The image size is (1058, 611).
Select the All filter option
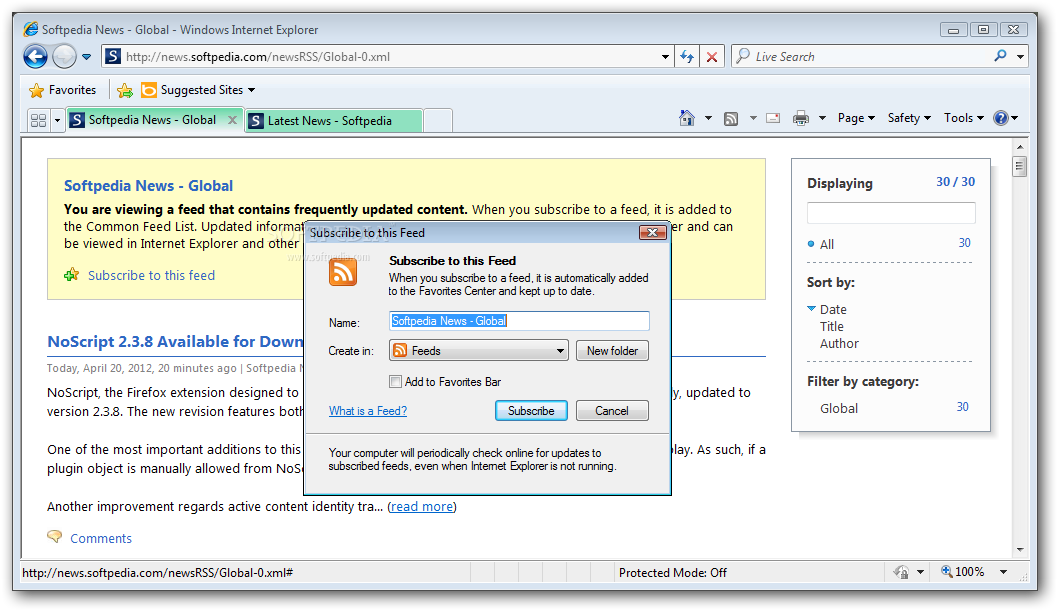827,244
